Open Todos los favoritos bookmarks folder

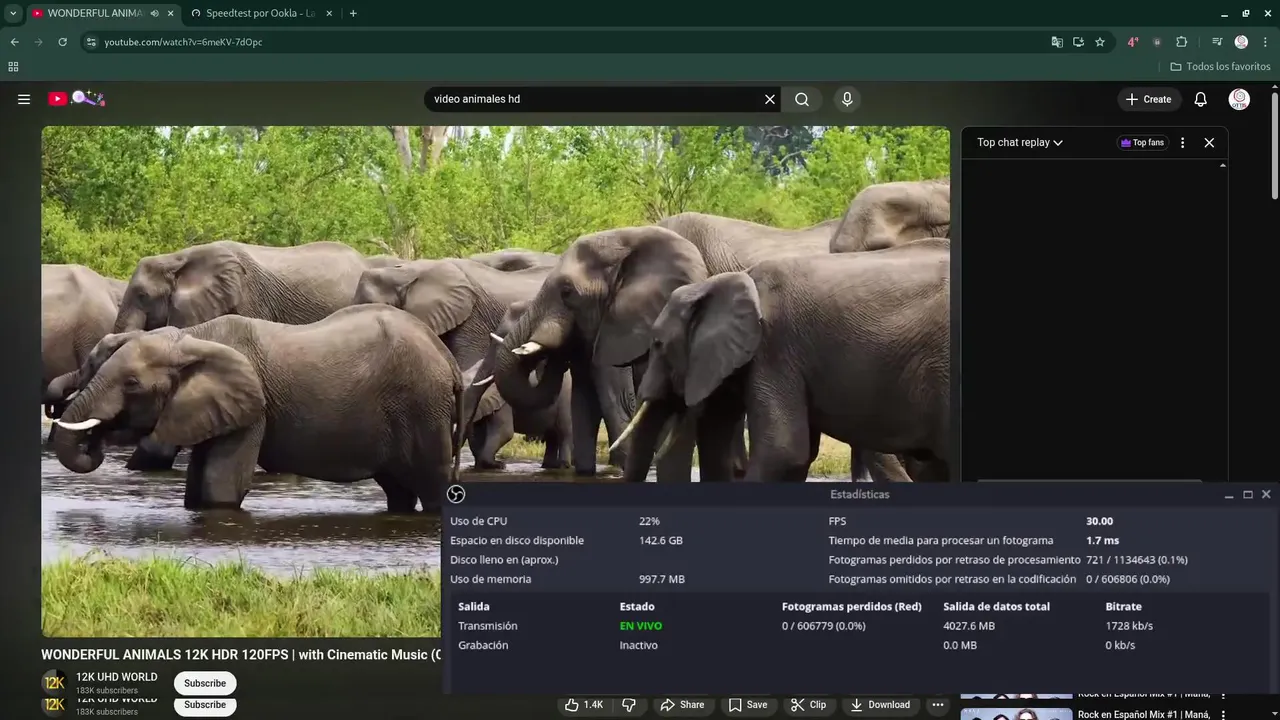pos(1220,67)
